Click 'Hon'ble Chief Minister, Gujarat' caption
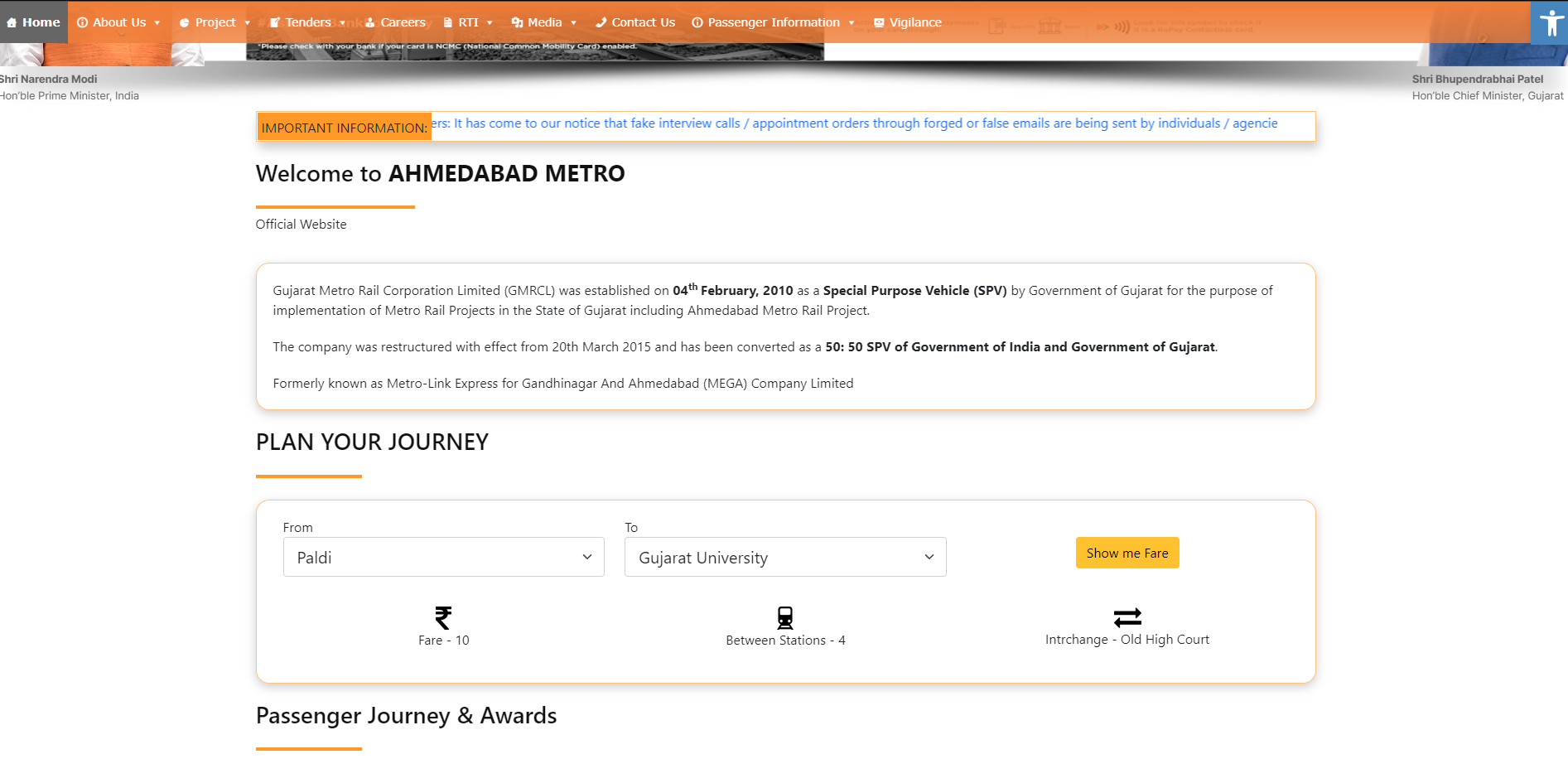Viewport: 1568px width, 759px height. (x=1488, y=96)
